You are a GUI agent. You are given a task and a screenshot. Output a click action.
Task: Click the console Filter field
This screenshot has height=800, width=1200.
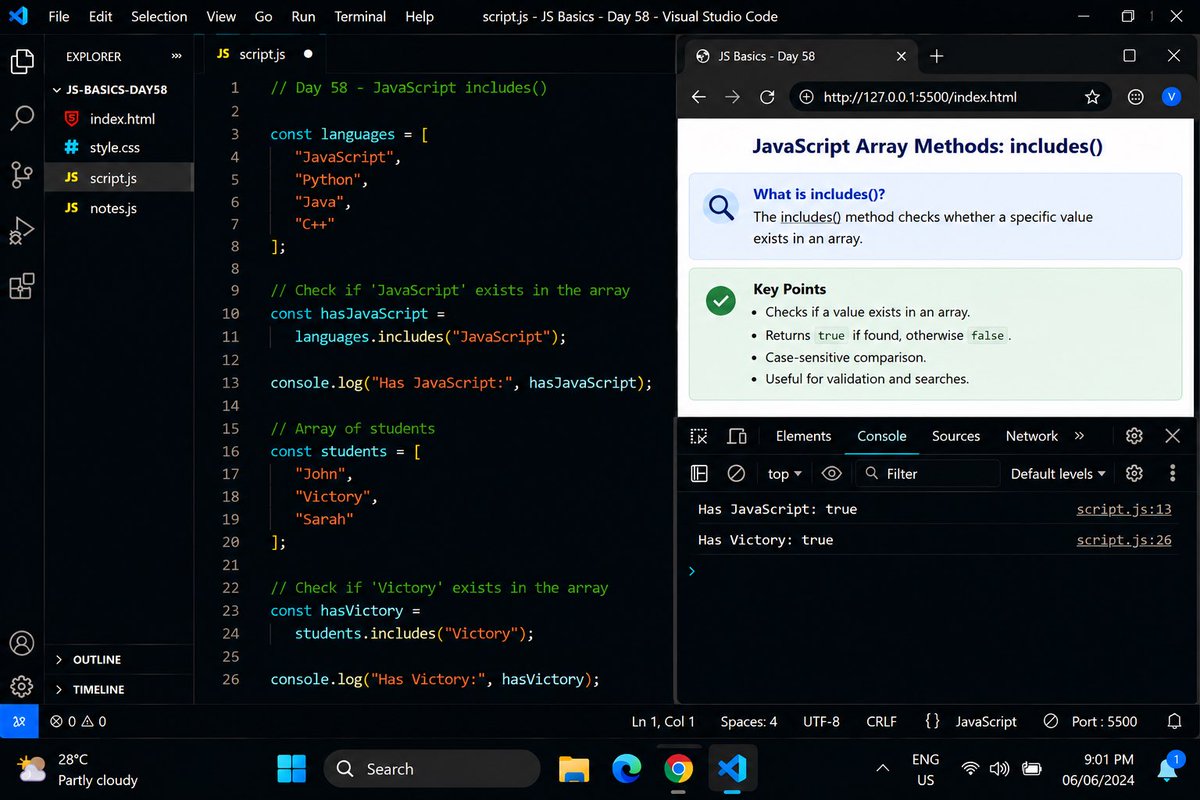tap(928, 474)
